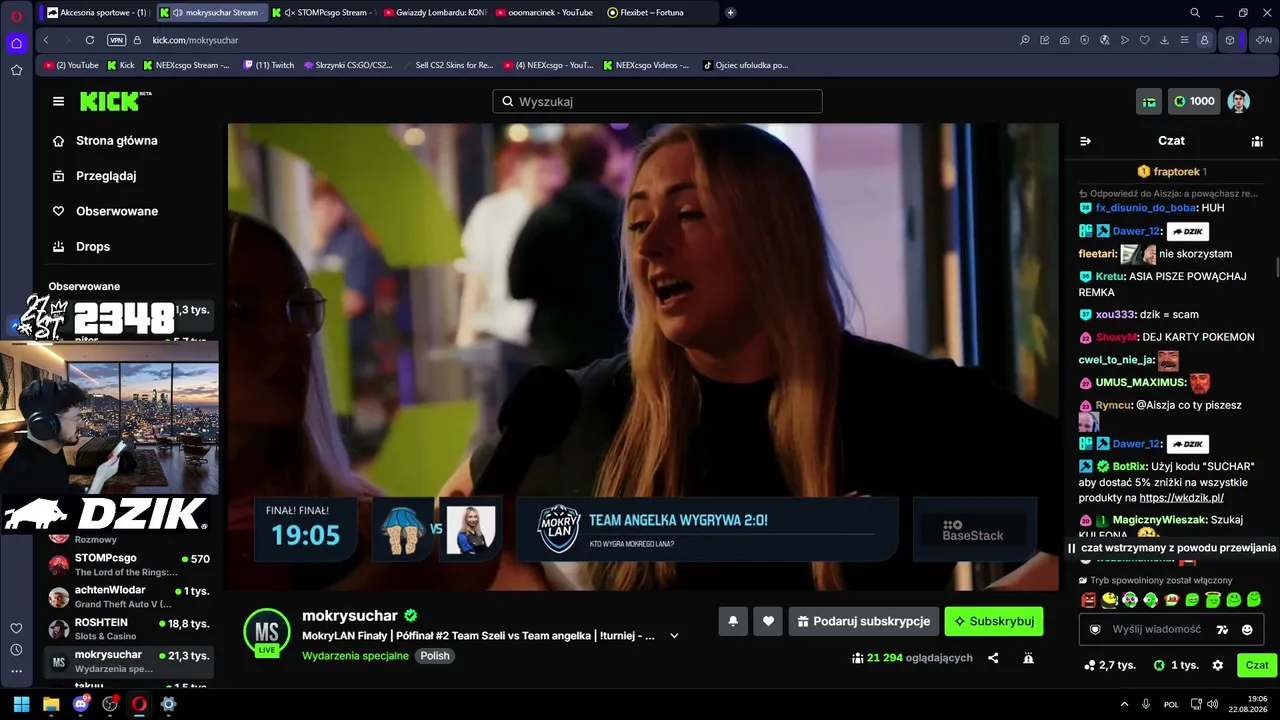The width and height of the screenshot is (1280, 720).
Task: Open the Ojciec ufoludka bookmark
Action: pyautogui.click(x=745, y=65)
